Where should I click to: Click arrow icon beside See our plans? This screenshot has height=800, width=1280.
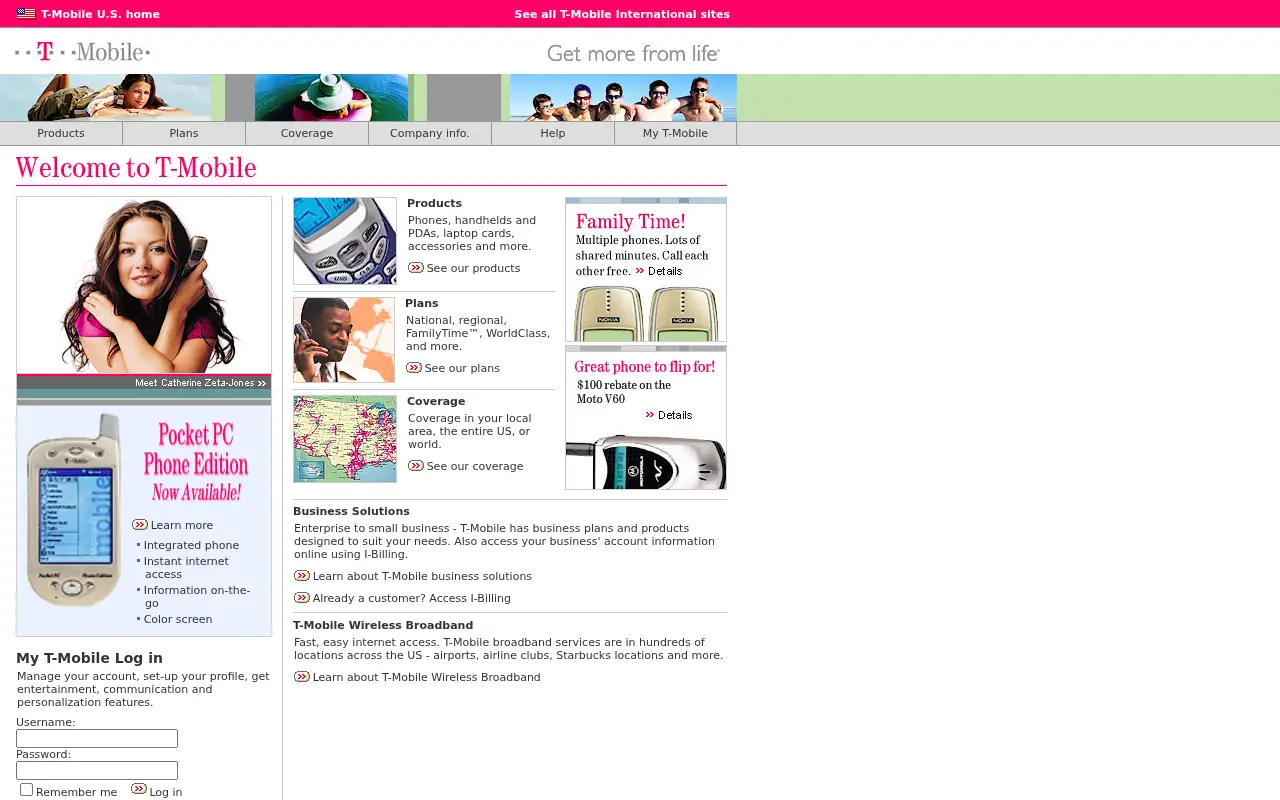tap(414, 368)
